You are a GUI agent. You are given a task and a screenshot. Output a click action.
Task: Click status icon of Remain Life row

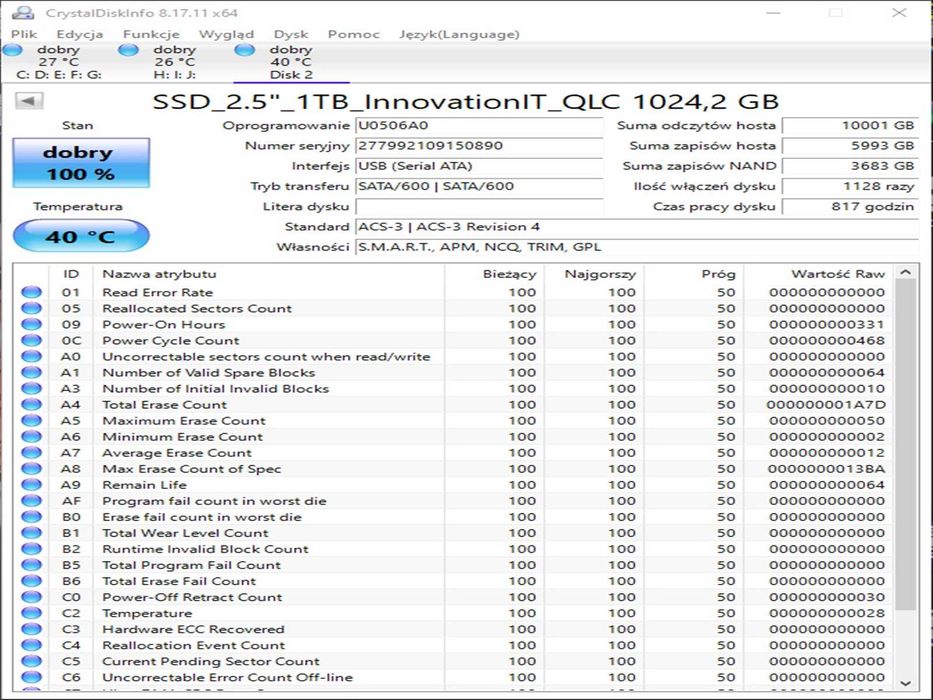click(32, 485)
